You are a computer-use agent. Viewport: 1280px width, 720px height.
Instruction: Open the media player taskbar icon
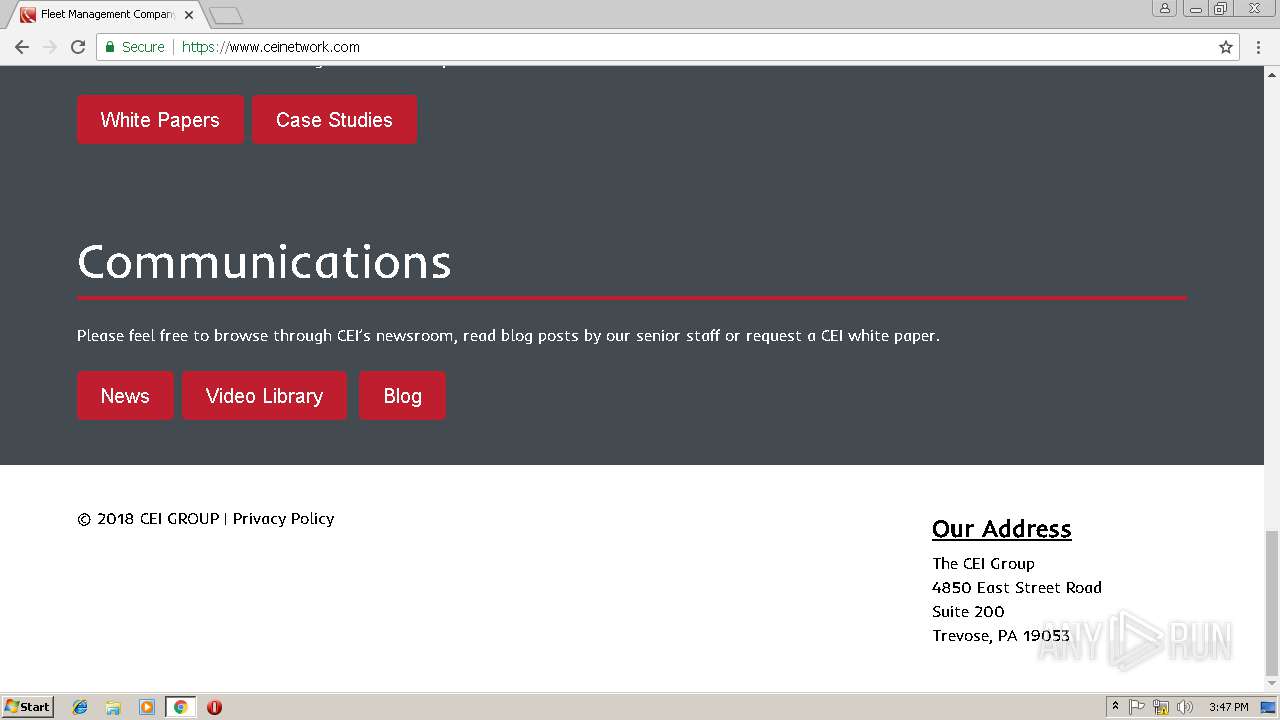147,707
